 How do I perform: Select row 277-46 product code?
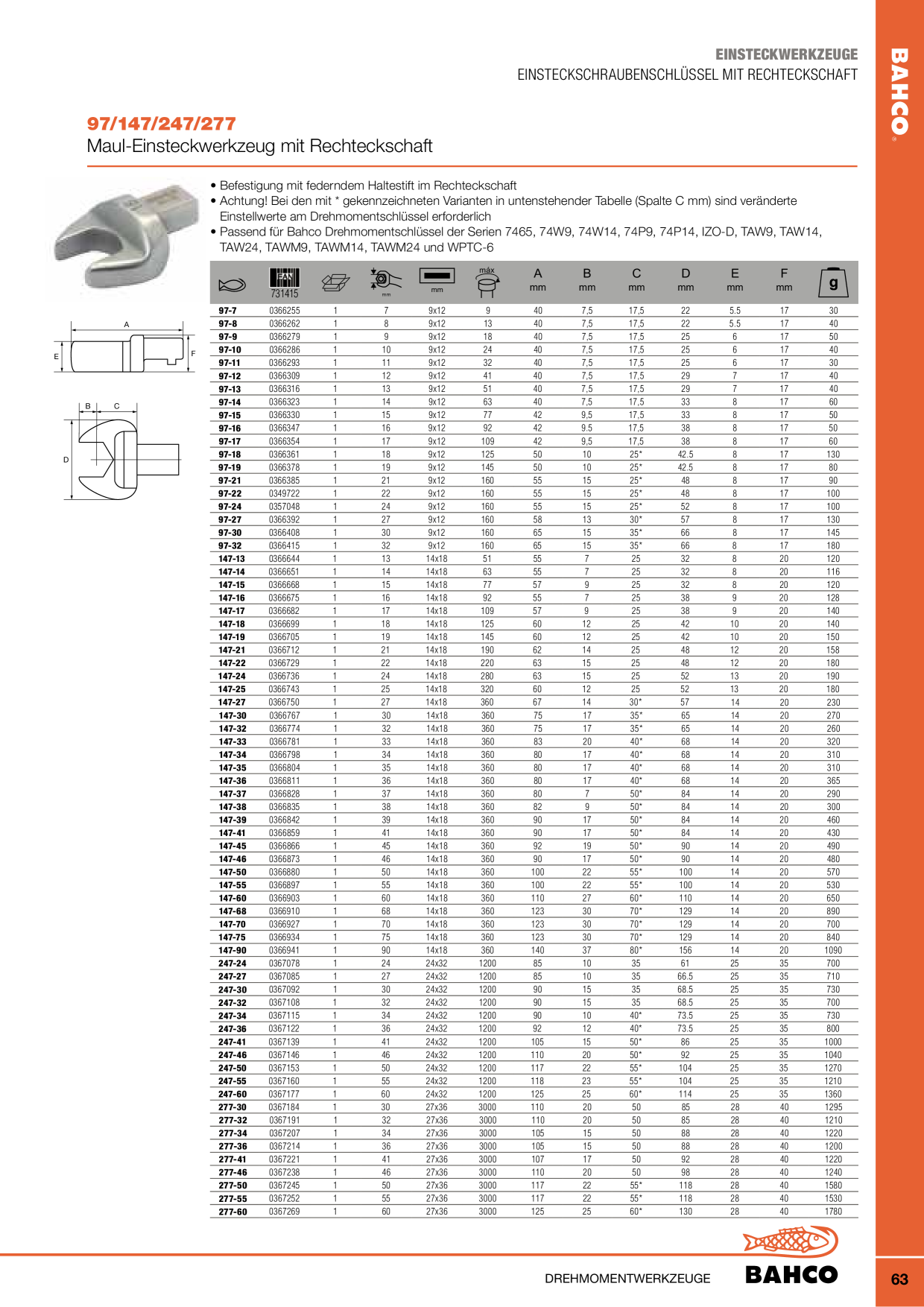coord(232,1172)
